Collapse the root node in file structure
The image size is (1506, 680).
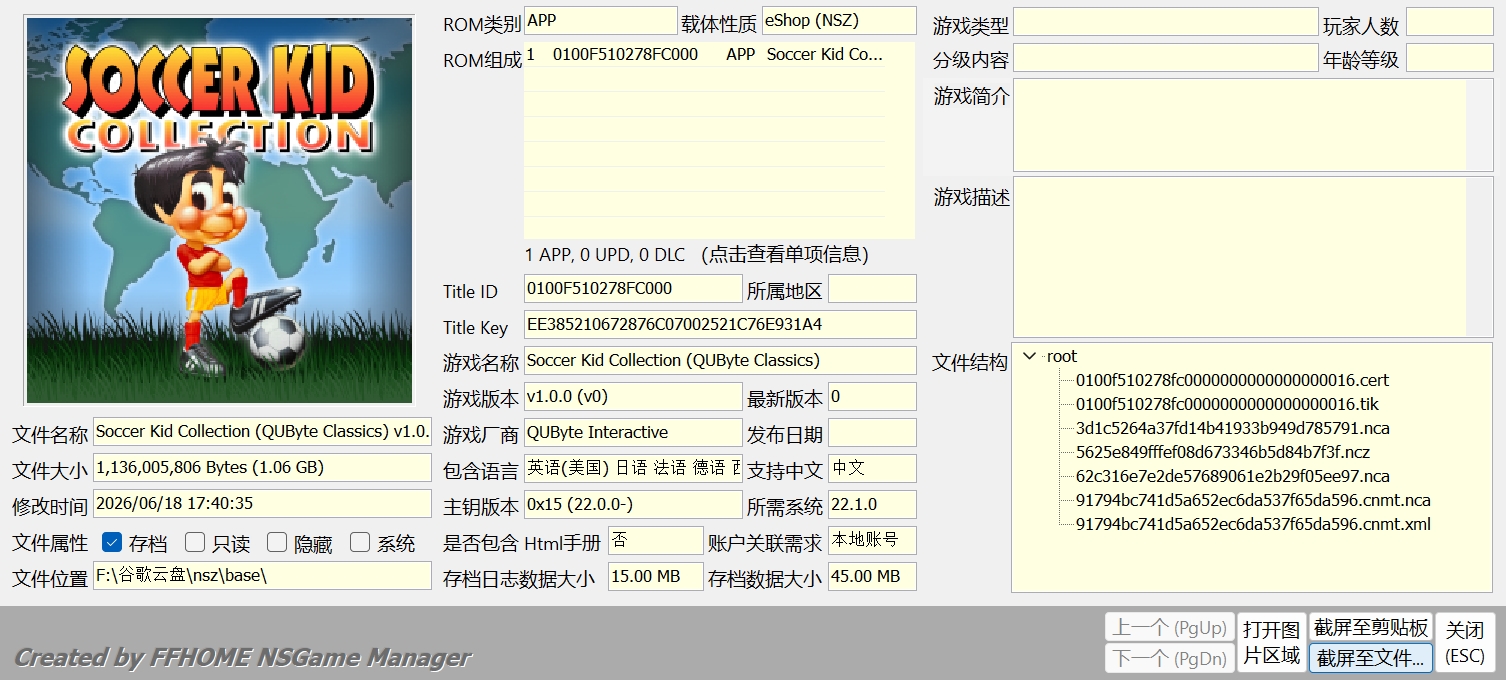(1030, 356)
